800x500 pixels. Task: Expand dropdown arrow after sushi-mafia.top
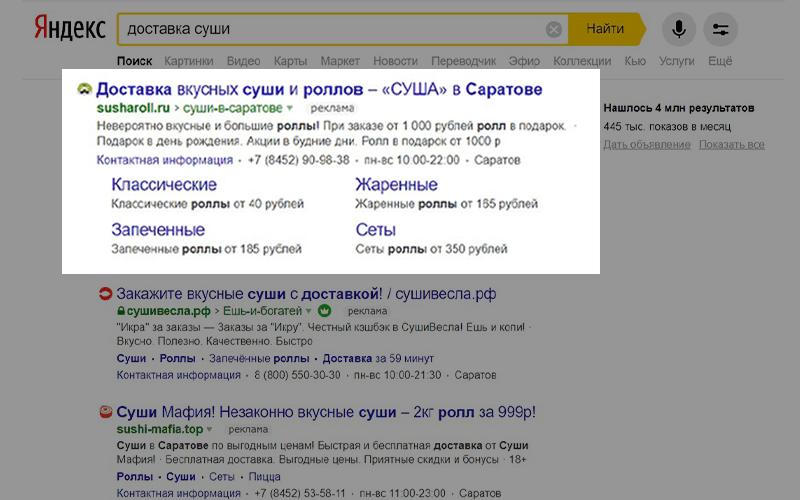click(209, 429)
